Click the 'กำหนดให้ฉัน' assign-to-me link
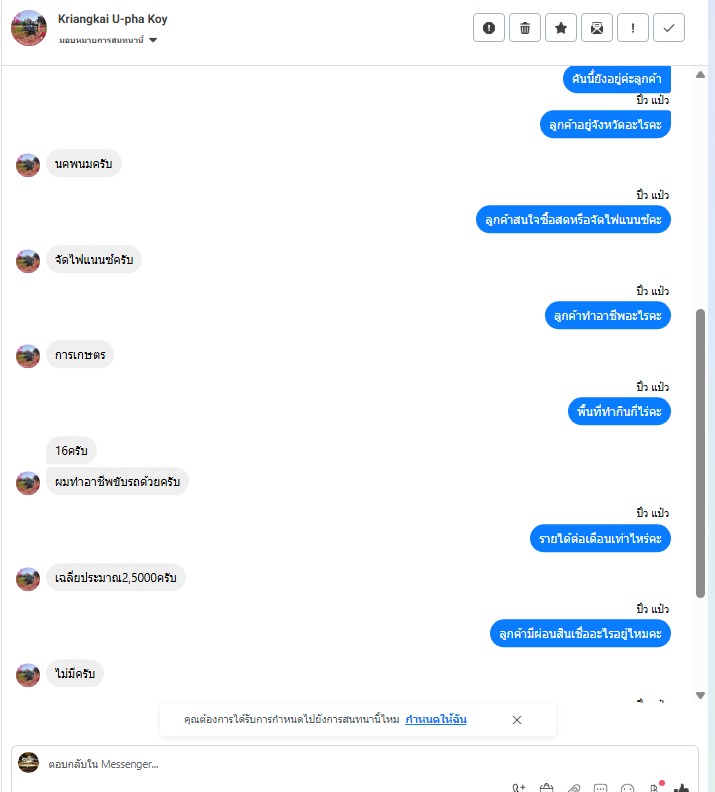Image resolution: width=715 pixels, height=792 pixels. point(436,719)
